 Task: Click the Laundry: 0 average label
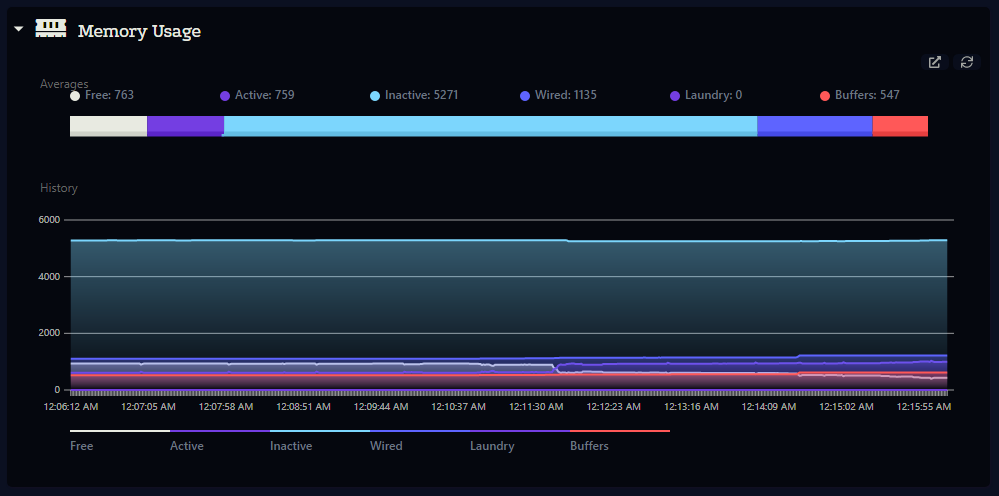pyautogui.click(x=714, y=96)
